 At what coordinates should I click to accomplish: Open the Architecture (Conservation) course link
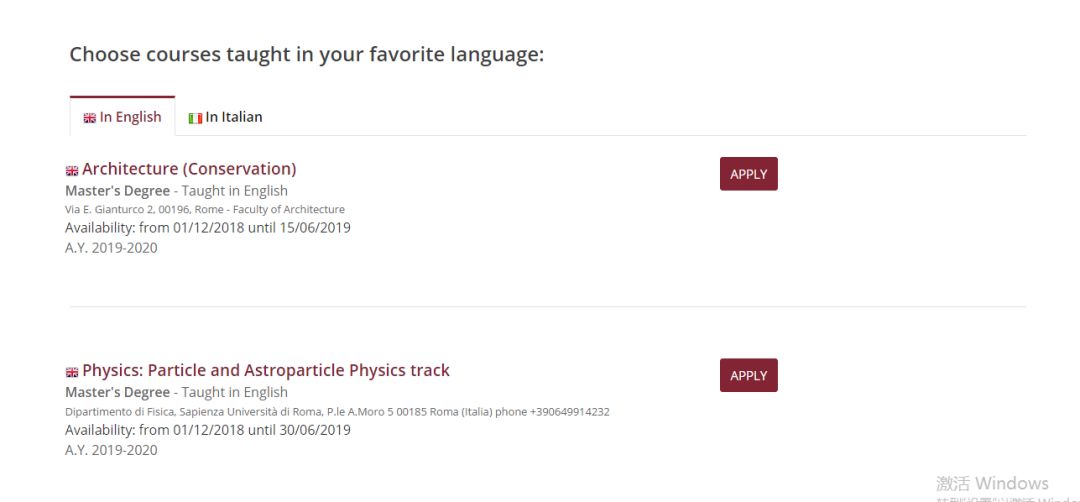click(189, 169)
